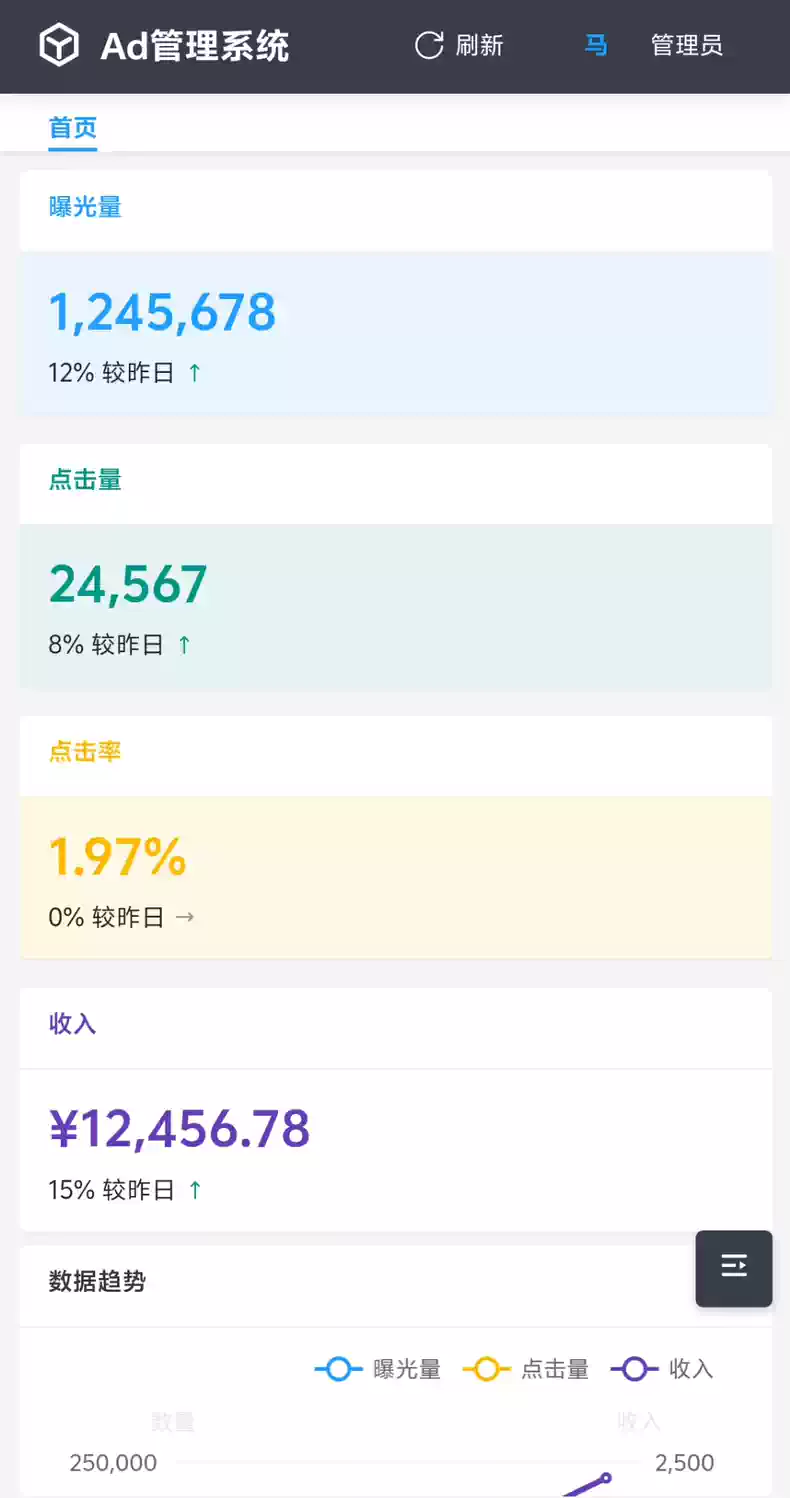Click the ¥12,456.78 revenue value
Screen dimensions: 790x1498
180,1129
